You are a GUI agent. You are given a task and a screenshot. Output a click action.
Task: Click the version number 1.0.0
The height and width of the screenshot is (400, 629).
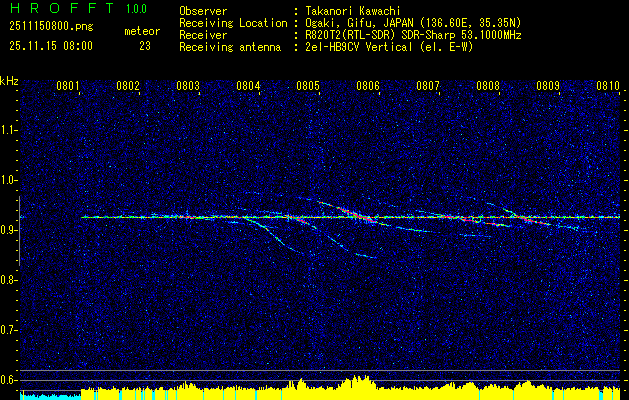(136, 9)
